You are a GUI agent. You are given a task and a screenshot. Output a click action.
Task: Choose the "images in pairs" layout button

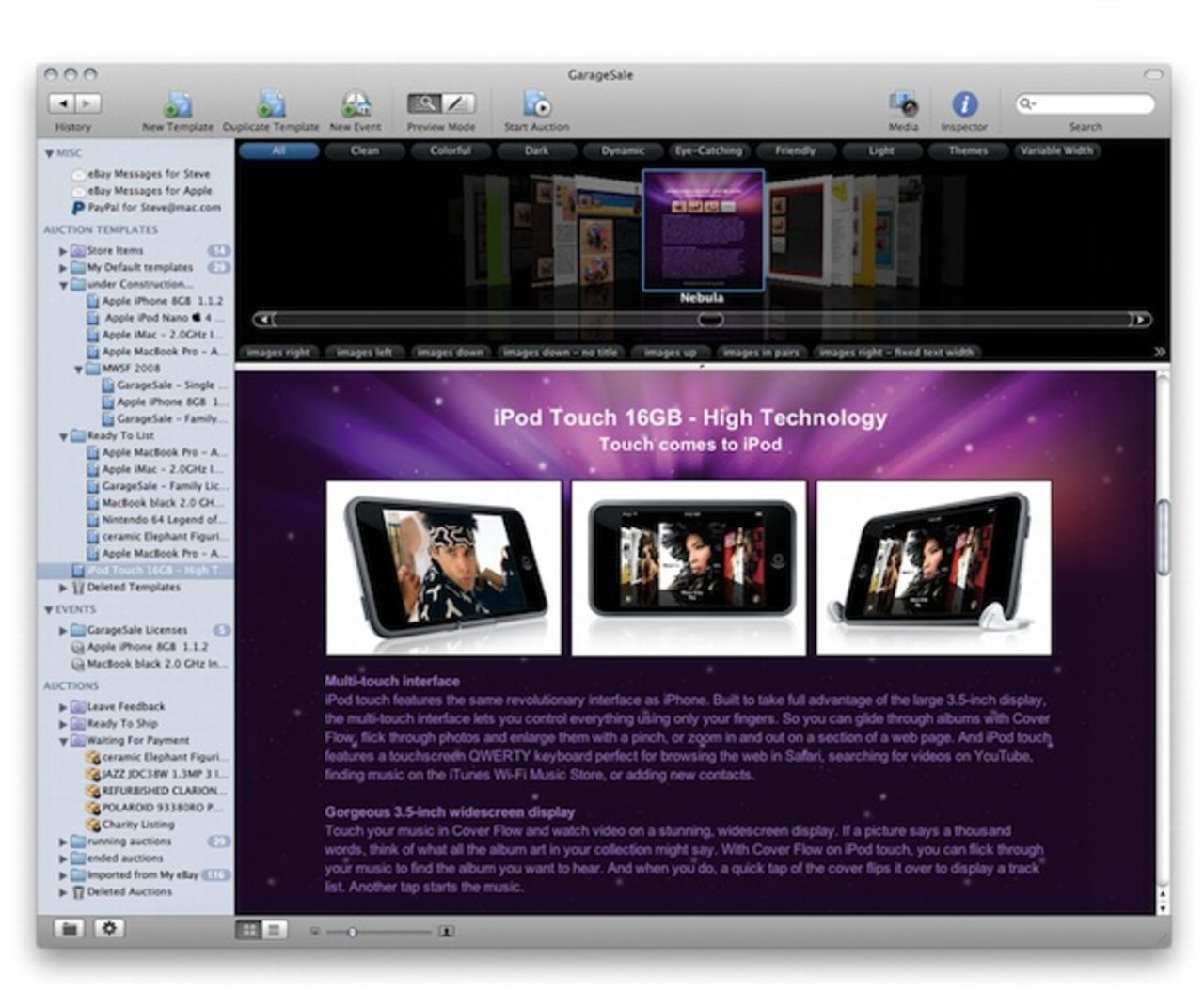760,353
